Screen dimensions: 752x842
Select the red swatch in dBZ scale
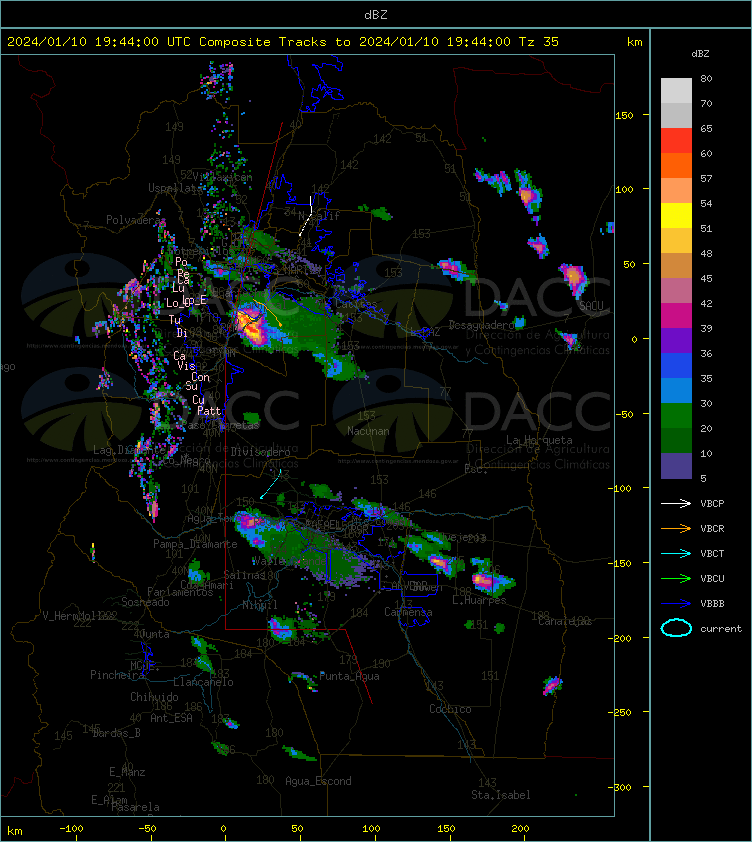676,141
